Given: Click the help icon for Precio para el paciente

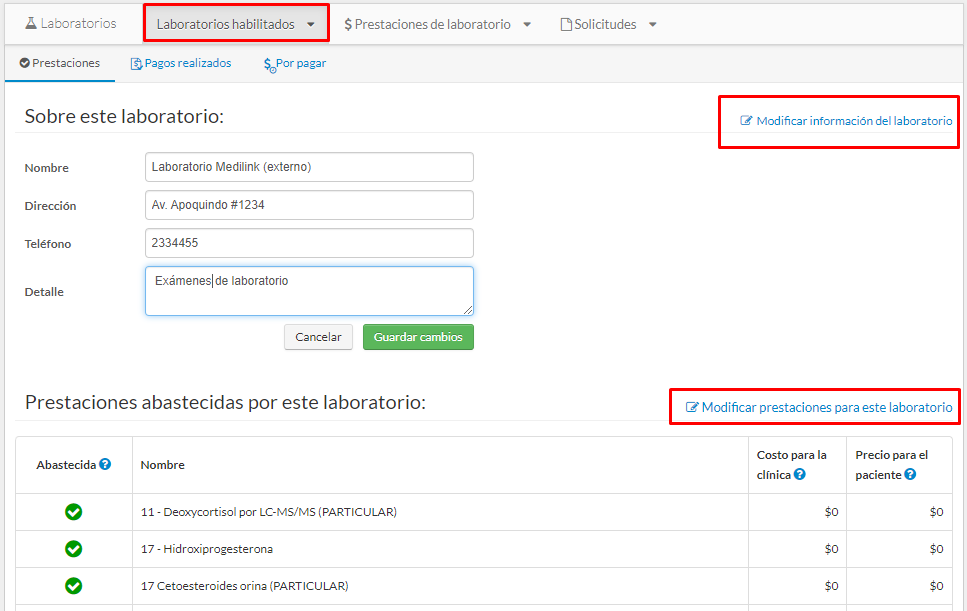Looking at the screenshot, I should [910, 474].
